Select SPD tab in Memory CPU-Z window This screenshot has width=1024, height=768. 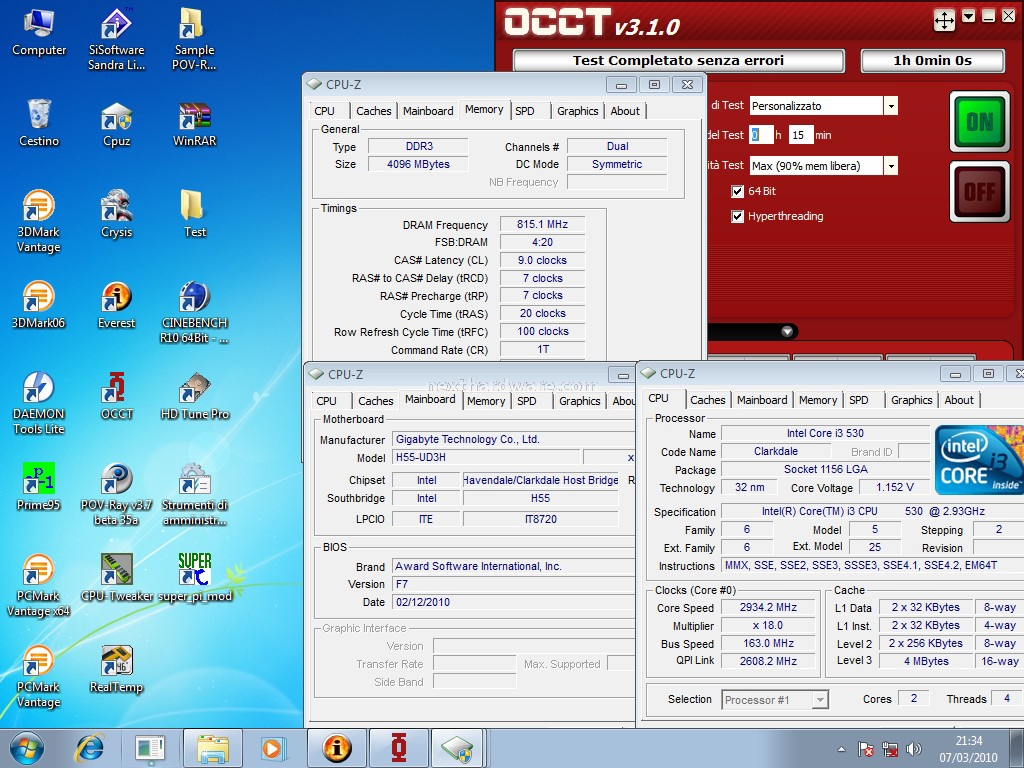(524, 111)
